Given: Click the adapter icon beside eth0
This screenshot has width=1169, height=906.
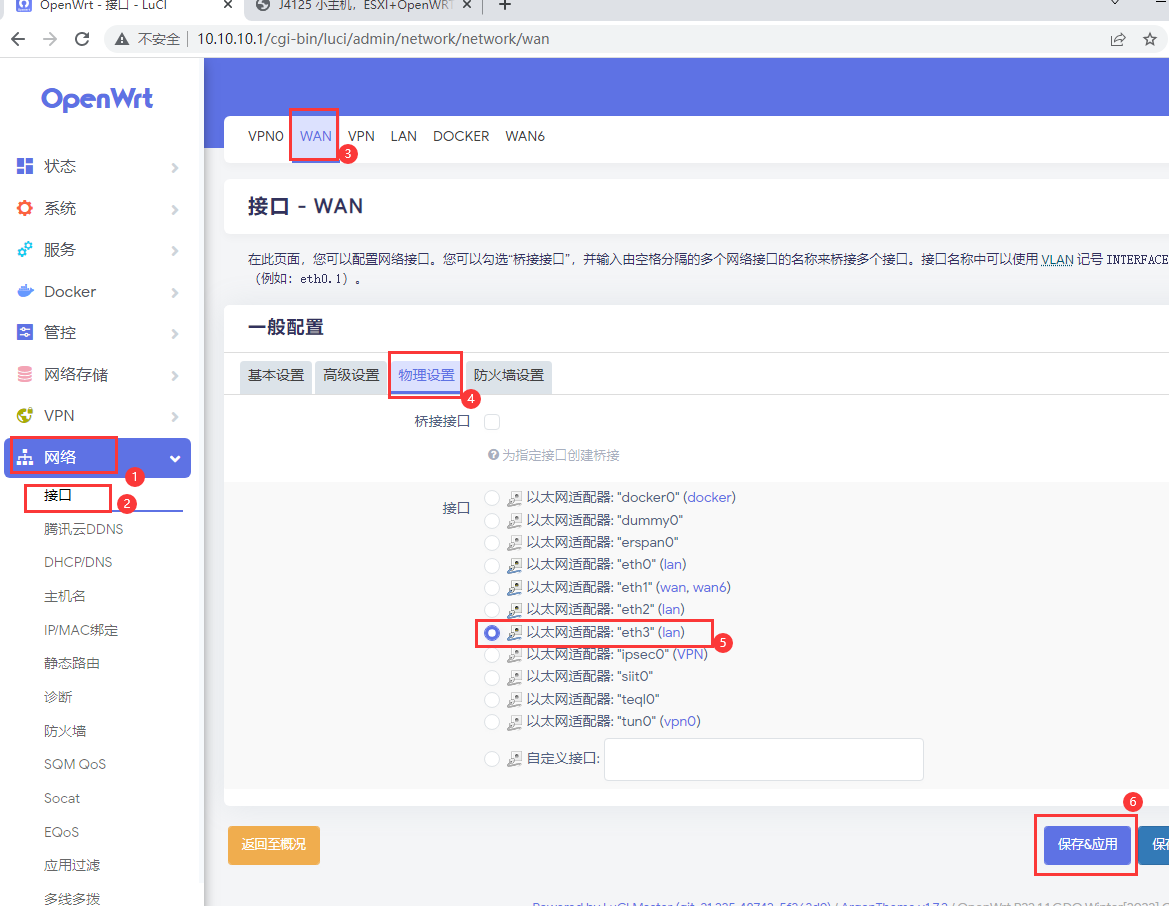Looking at the screenshot, I should (x=514, y=565).
